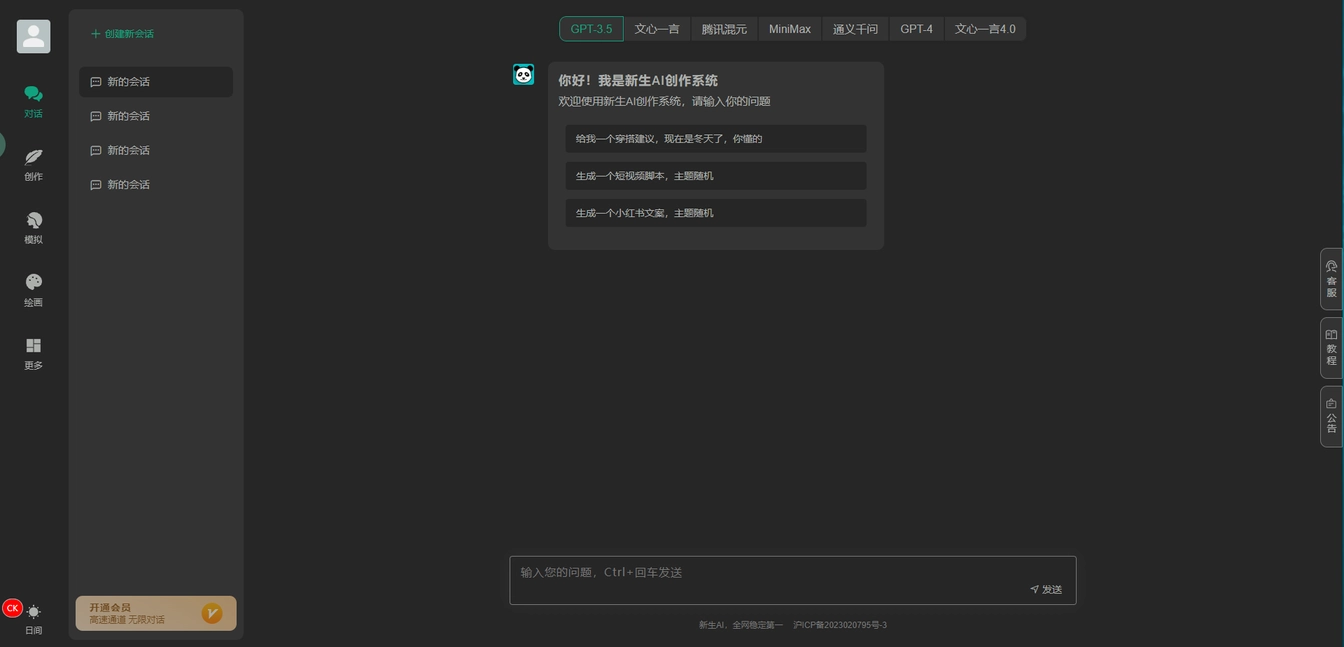Image resolution: width=1344 pixels, height=647 pixels.
Task: Open the 模拟 feature icon
Action: (x=33, y=226)
